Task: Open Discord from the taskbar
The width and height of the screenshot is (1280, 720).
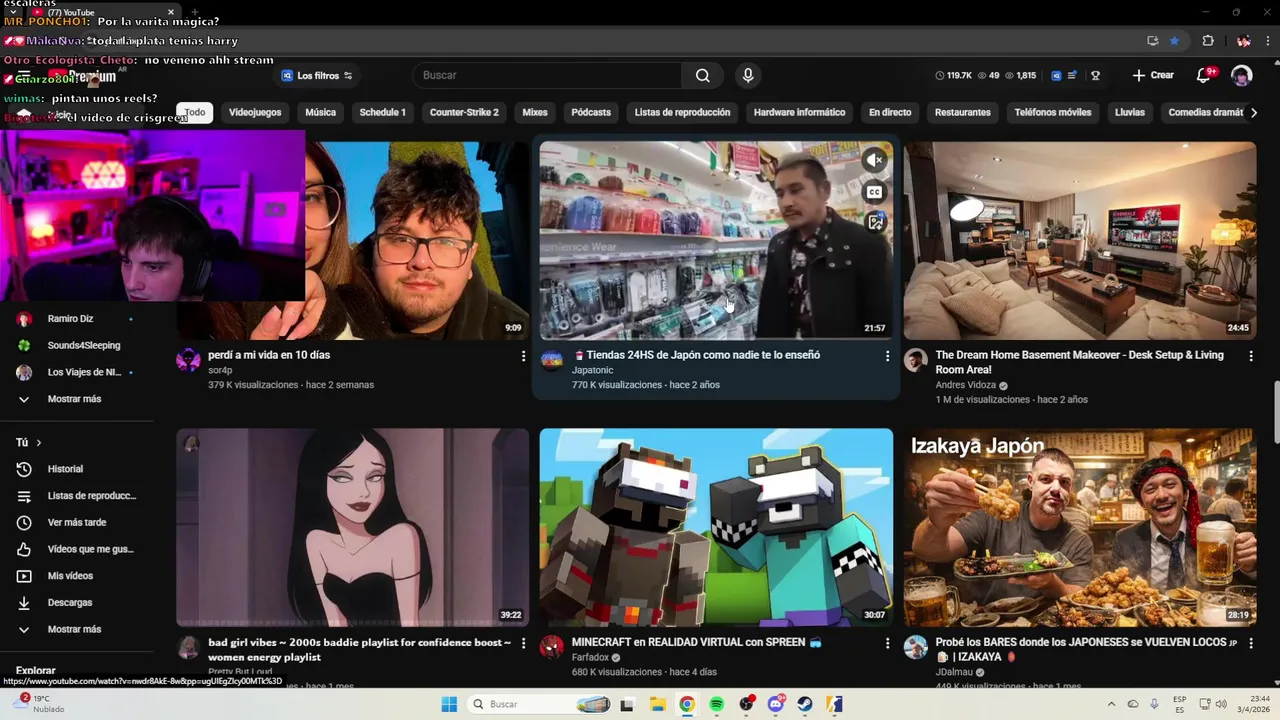Action: click(776, 704)
